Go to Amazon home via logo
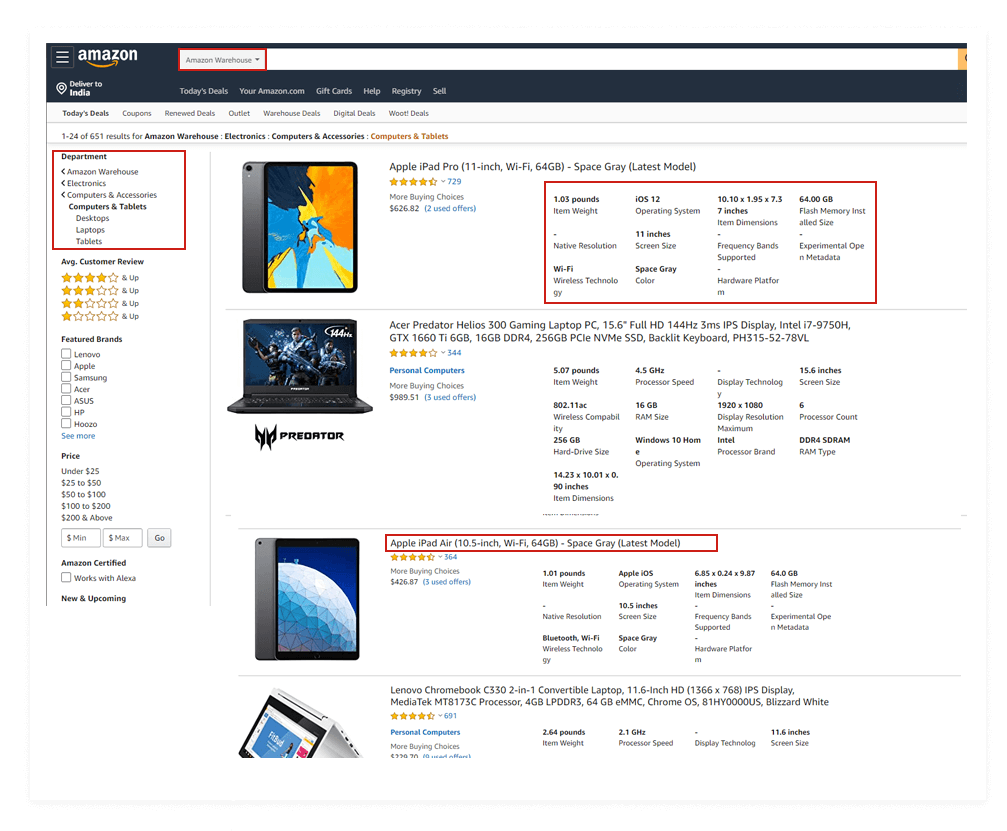This screenshot has width=1007, height=831. [107, 57]
